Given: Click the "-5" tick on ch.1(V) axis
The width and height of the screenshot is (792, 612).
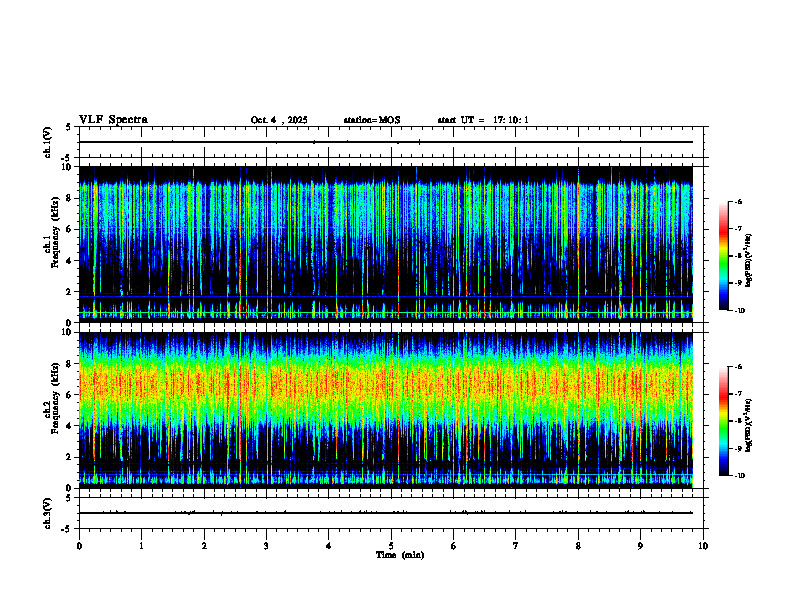Looking at the screenshot, I should (x=67, y=158).
